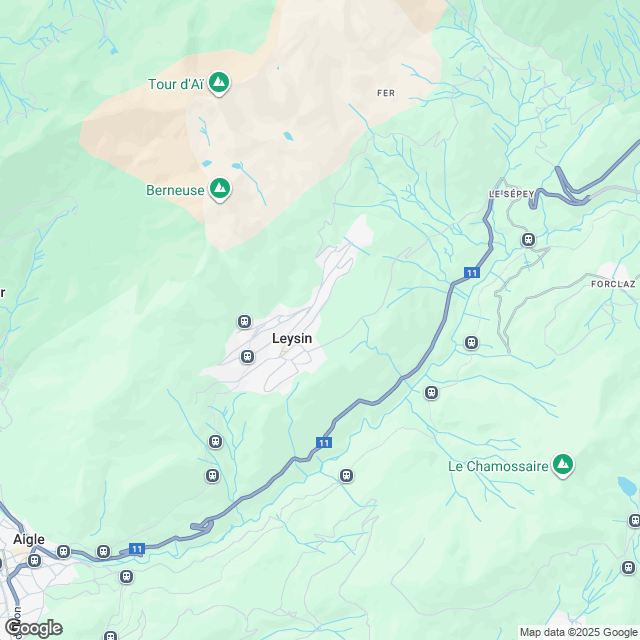Screen dimensions: 640x640
Task: Click the Tour d'Aï mountain peak marker
Action: [x=219, y=83]
